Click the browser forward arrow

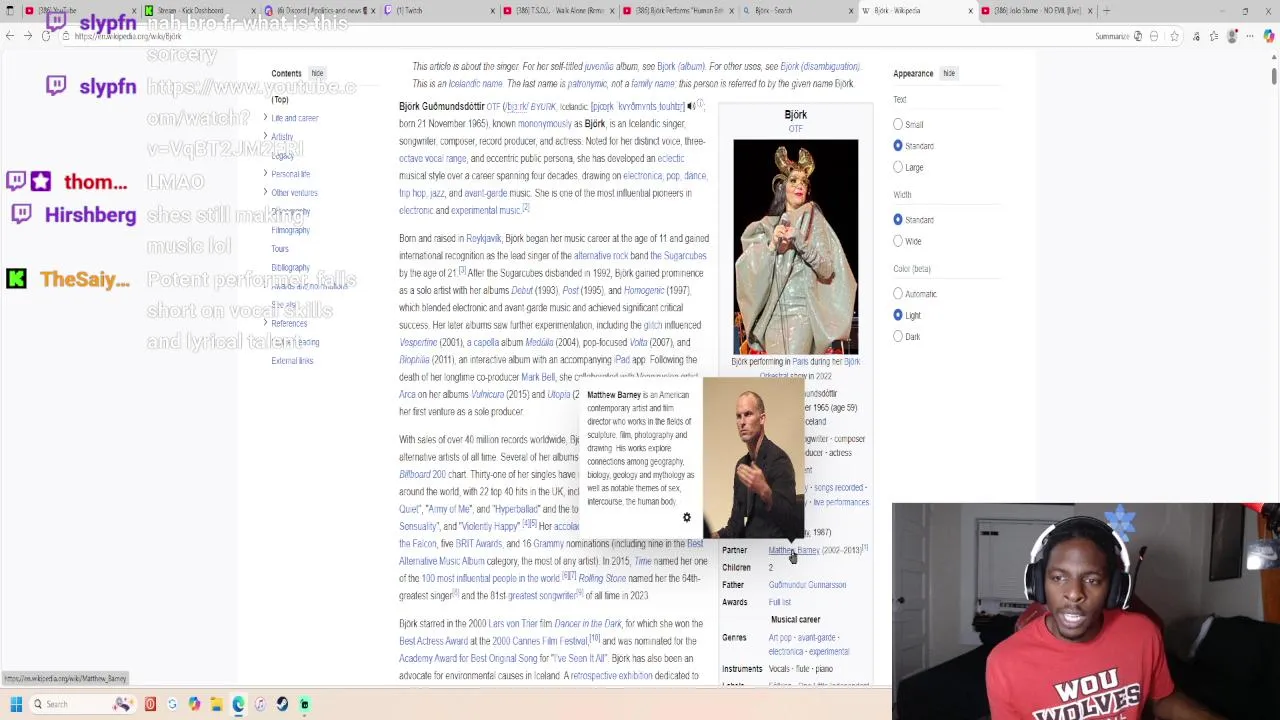28,36
